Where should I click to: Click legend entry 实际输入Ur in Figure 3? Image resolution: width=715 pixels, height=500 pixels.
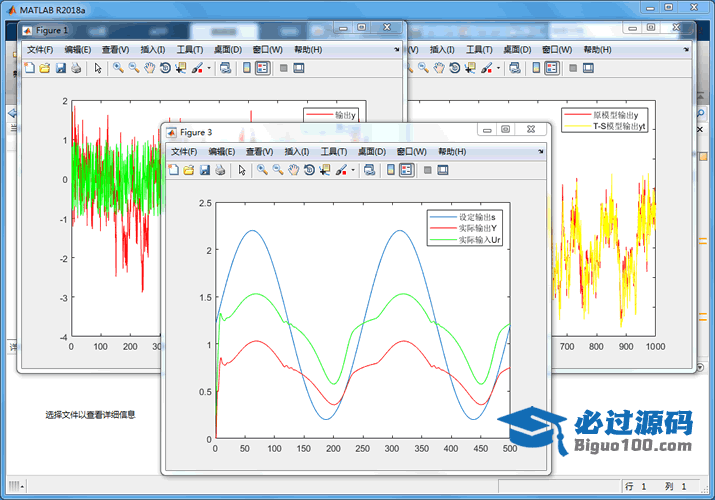(x=479, y=240)
